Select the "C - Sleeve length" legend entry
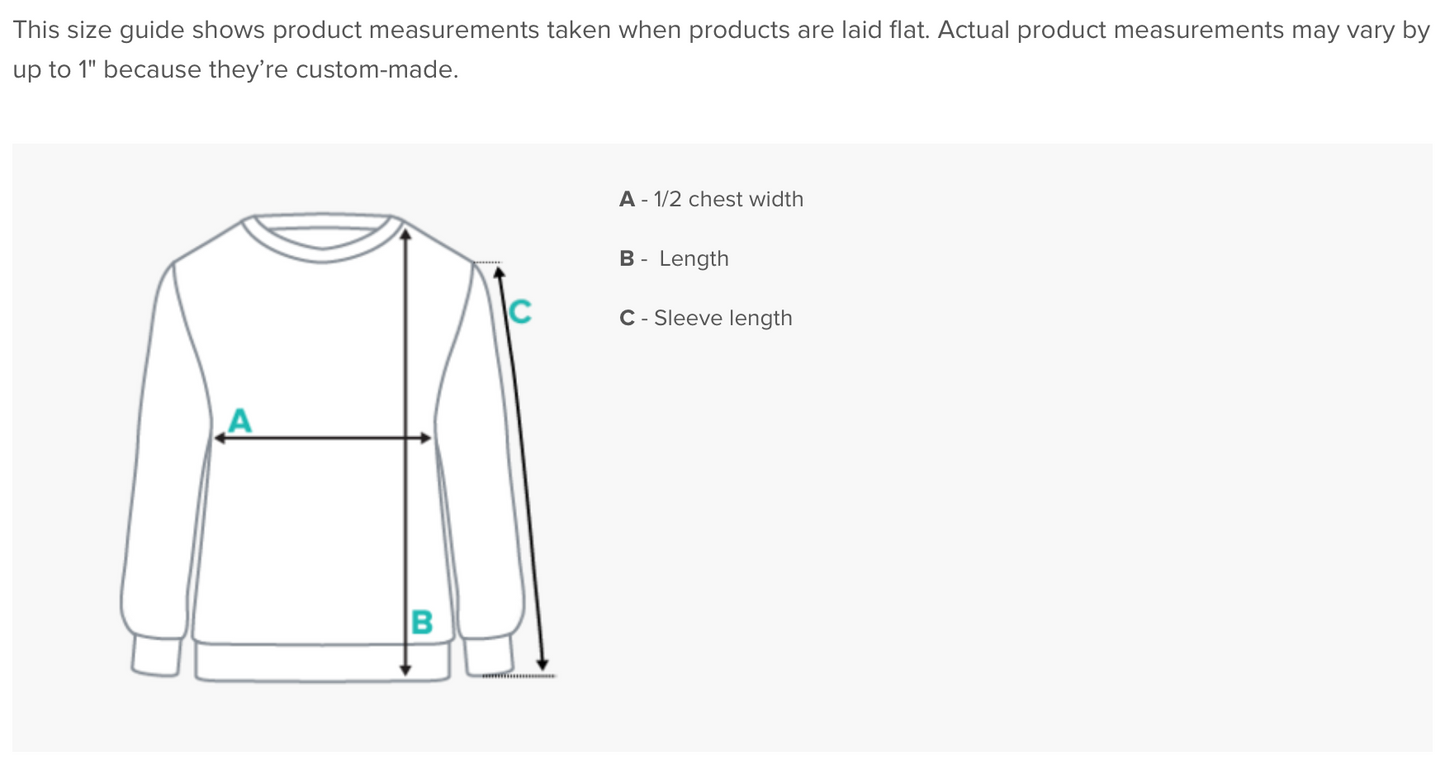 click(x=706, y=318)
